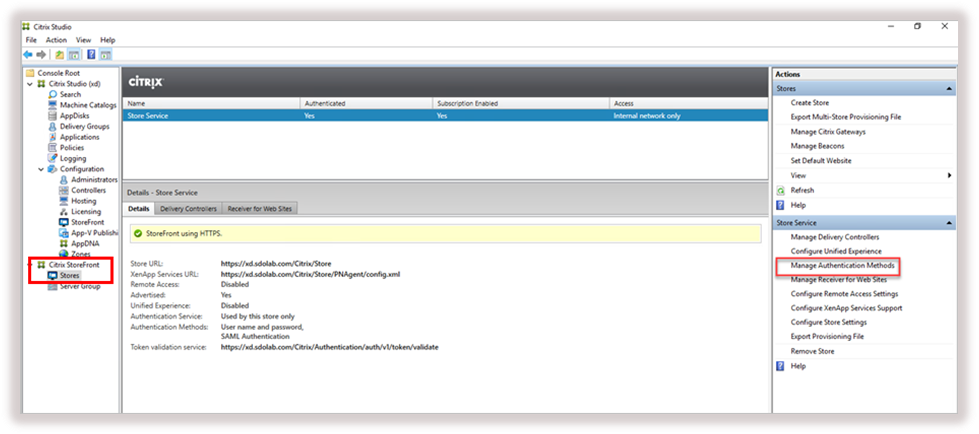The height and width of the screenshot is (434, 979).
Task: Open Manage Citrix Gateways
Action: click(828, 132)
